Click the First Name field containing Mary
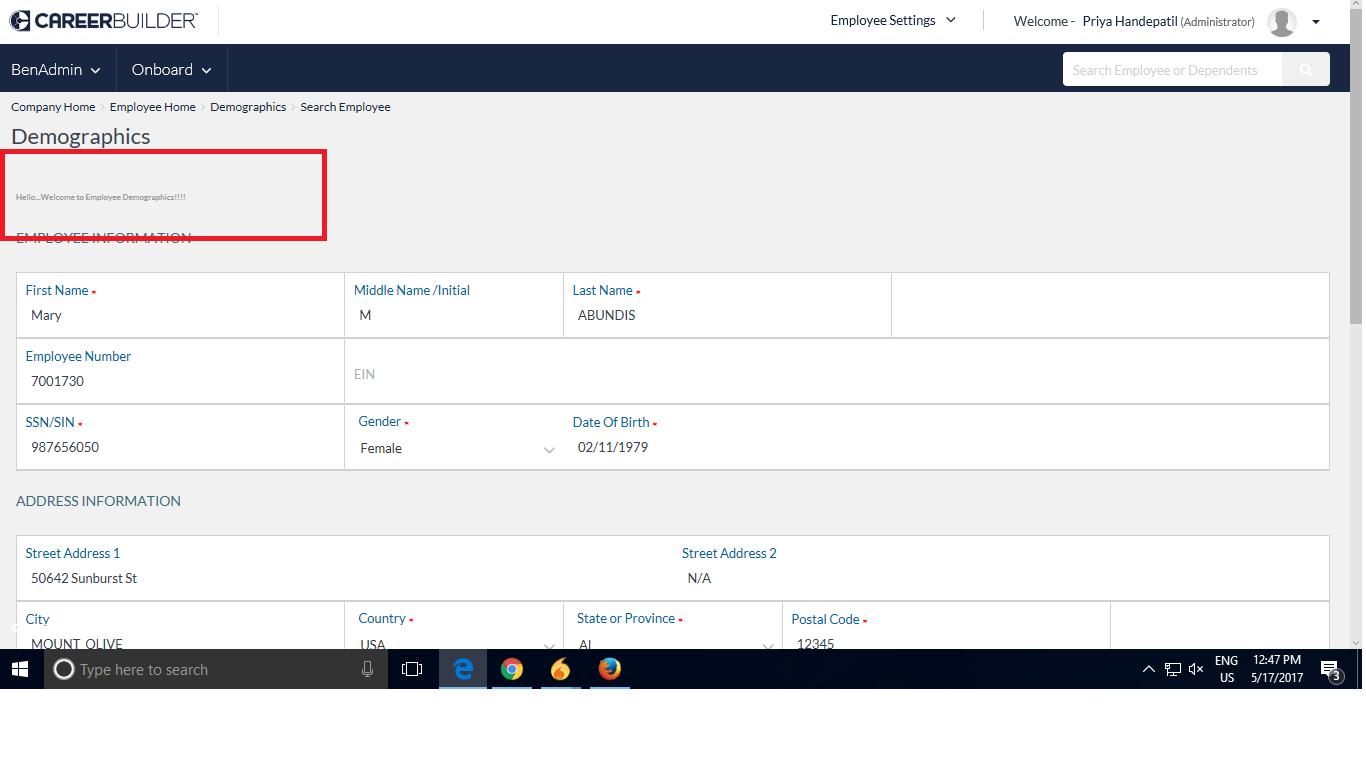 pos(180,316)
